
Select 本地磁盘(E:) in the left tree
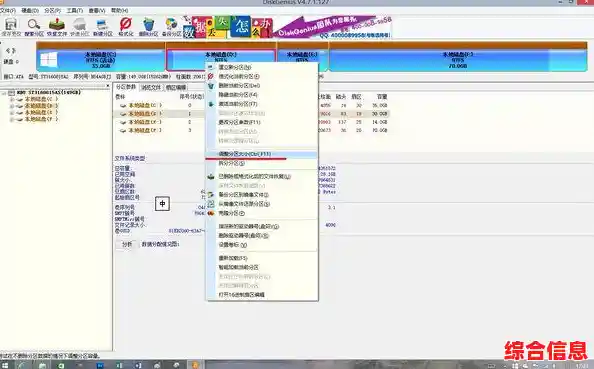(x=41, y=113)
